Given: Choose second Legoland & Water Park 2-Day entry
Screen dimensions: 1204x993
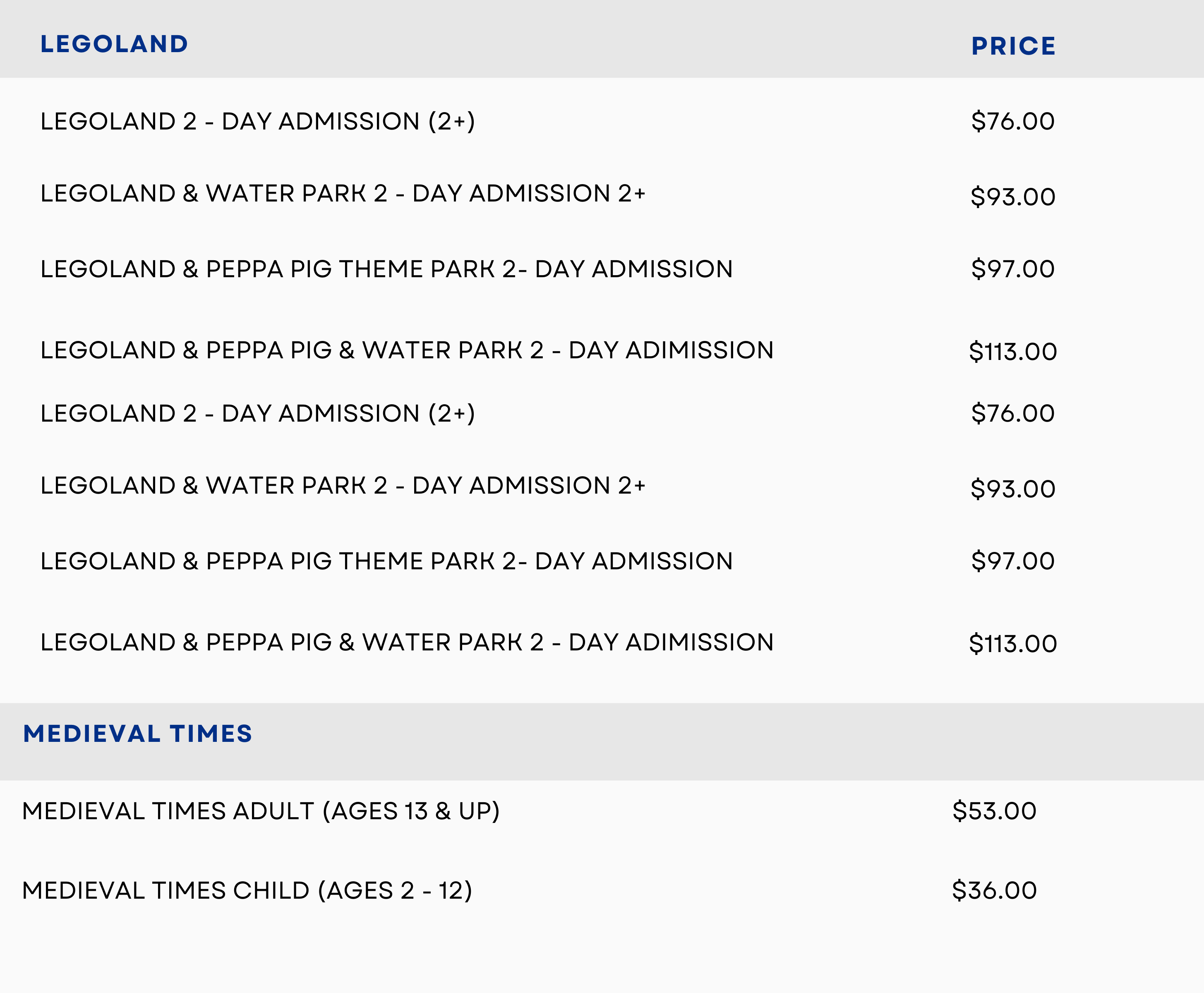Looking at the screenshot, I should point(343,486).
